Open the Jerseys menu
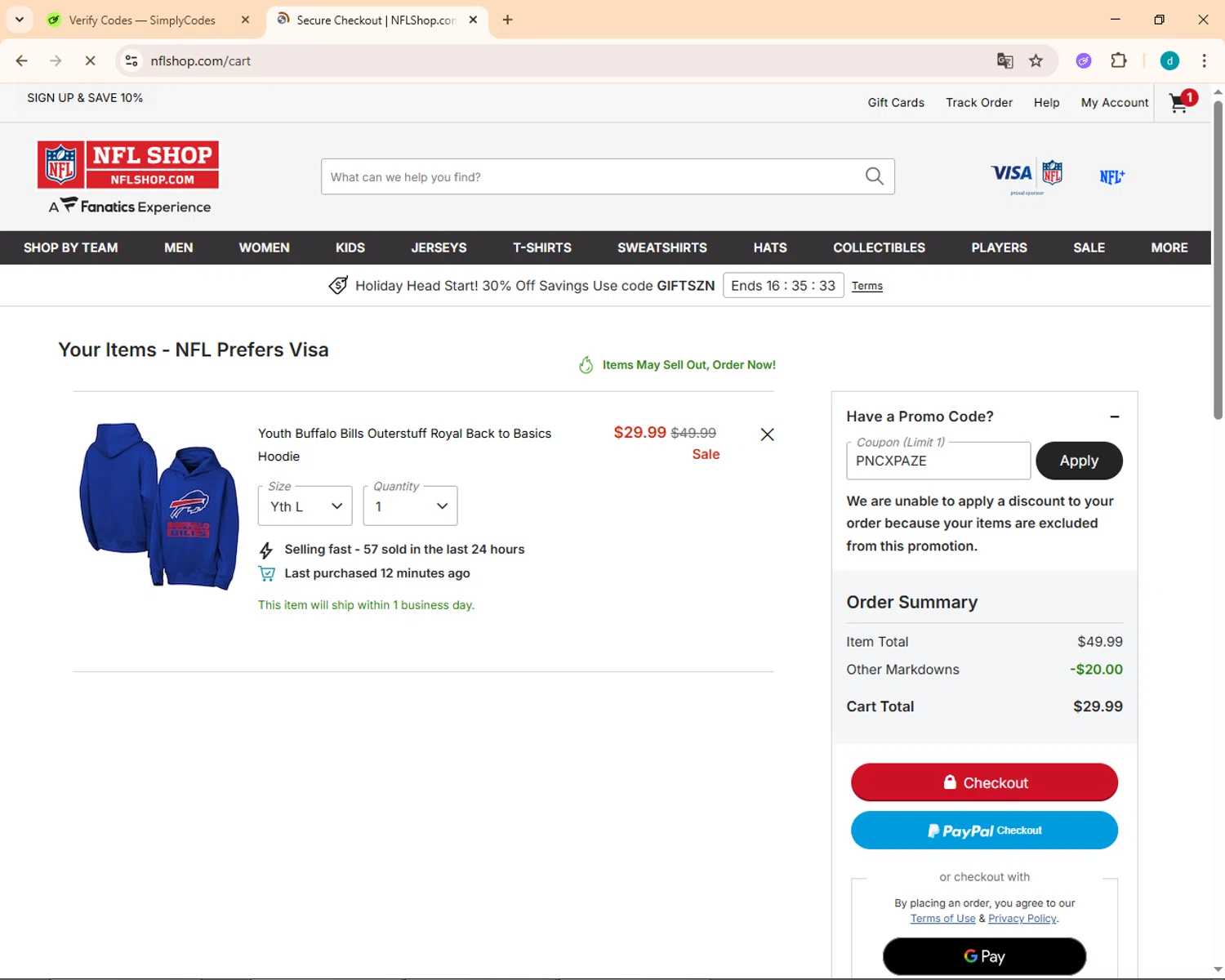Image resolution: width=1225 pixels, height=980 pixels. click(x=439, y=247)
